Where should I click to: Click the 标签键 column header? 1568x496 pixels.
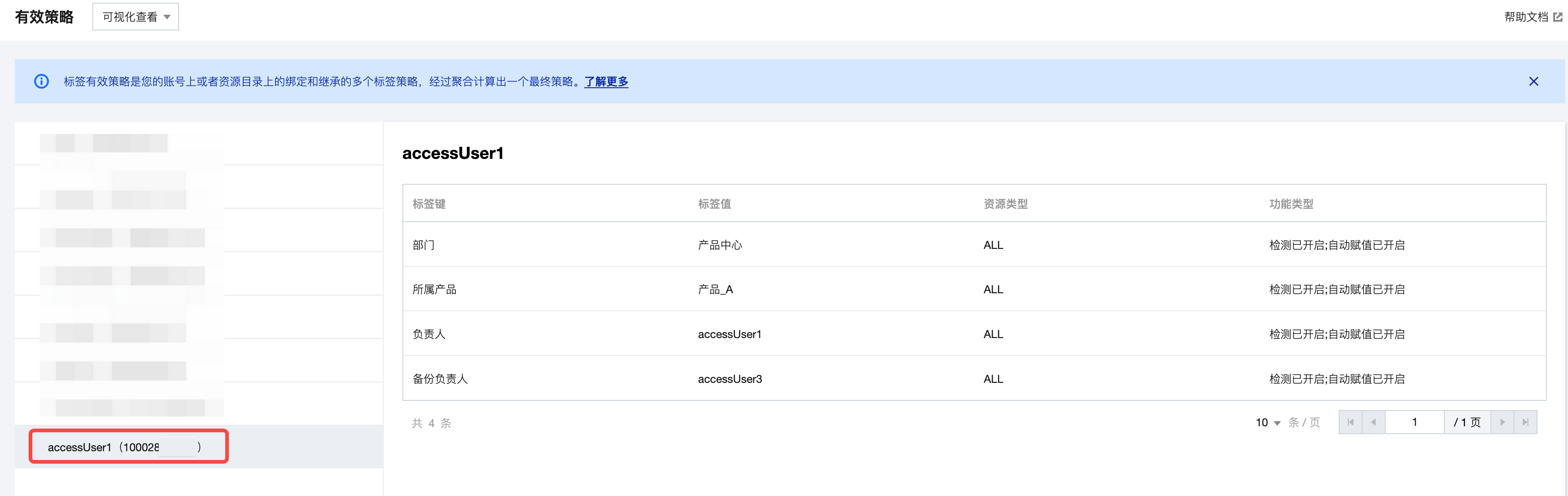click(429, 204)
